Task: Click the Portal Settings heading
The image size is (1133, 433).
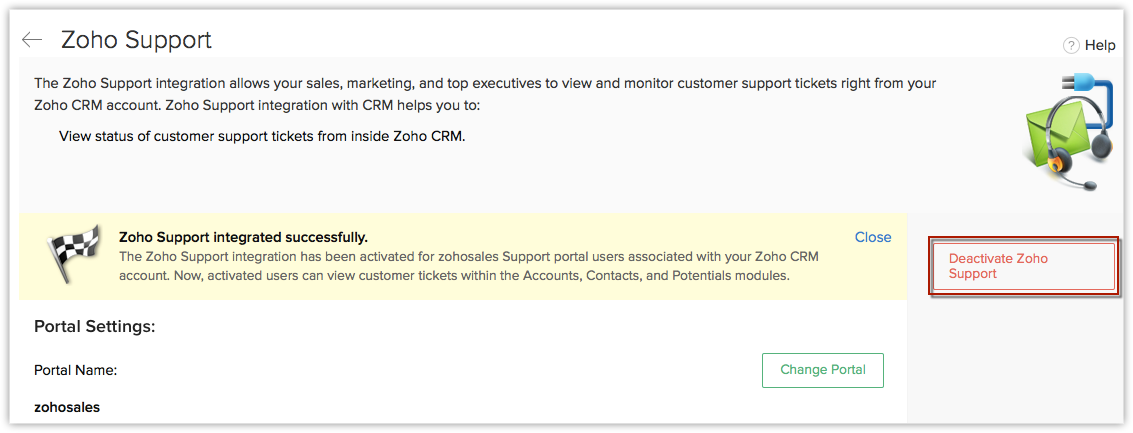Action: click(x=94, y=326)
